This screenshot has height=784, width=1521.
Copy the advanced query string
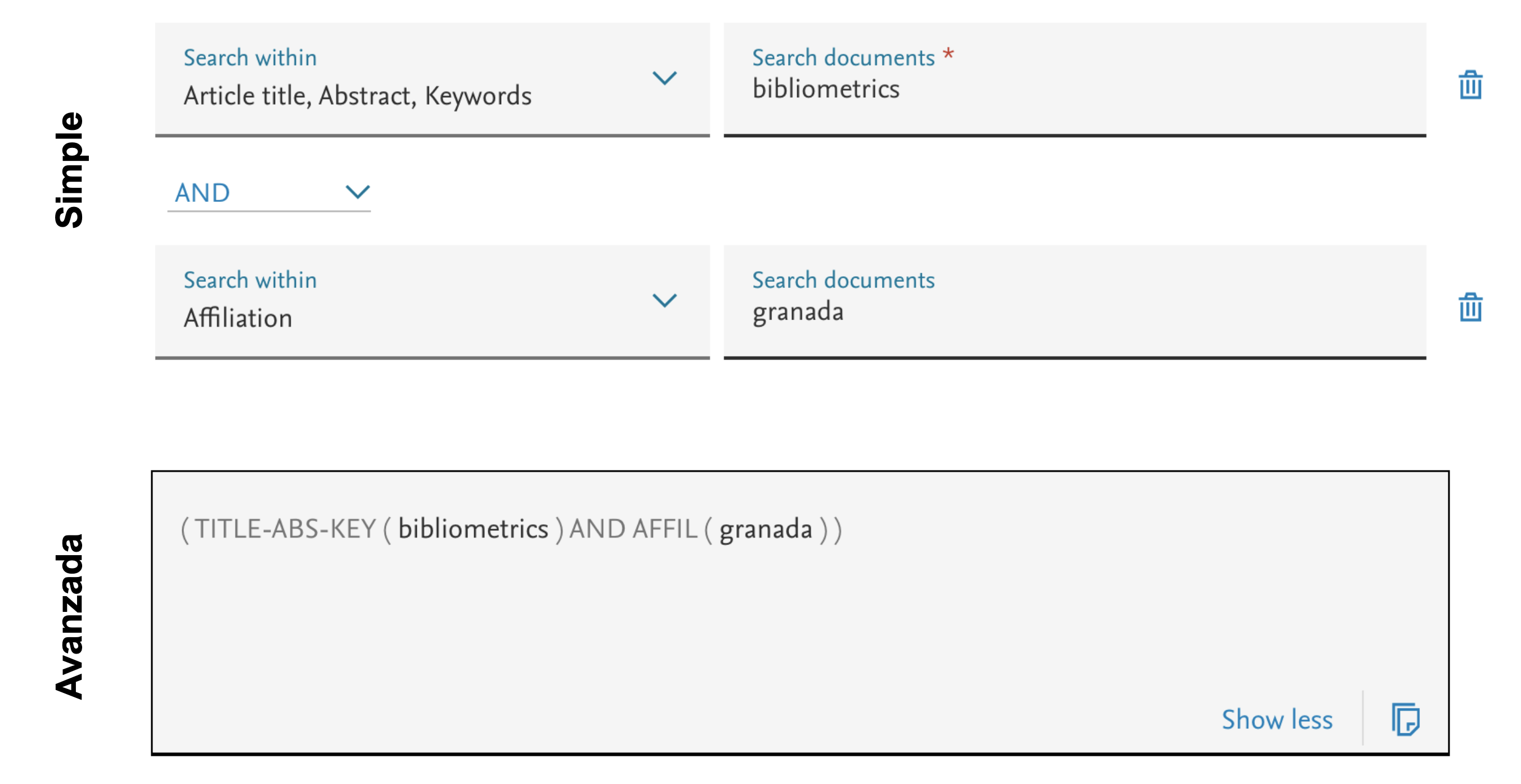pyautogui.click(x=1405, y=719)
